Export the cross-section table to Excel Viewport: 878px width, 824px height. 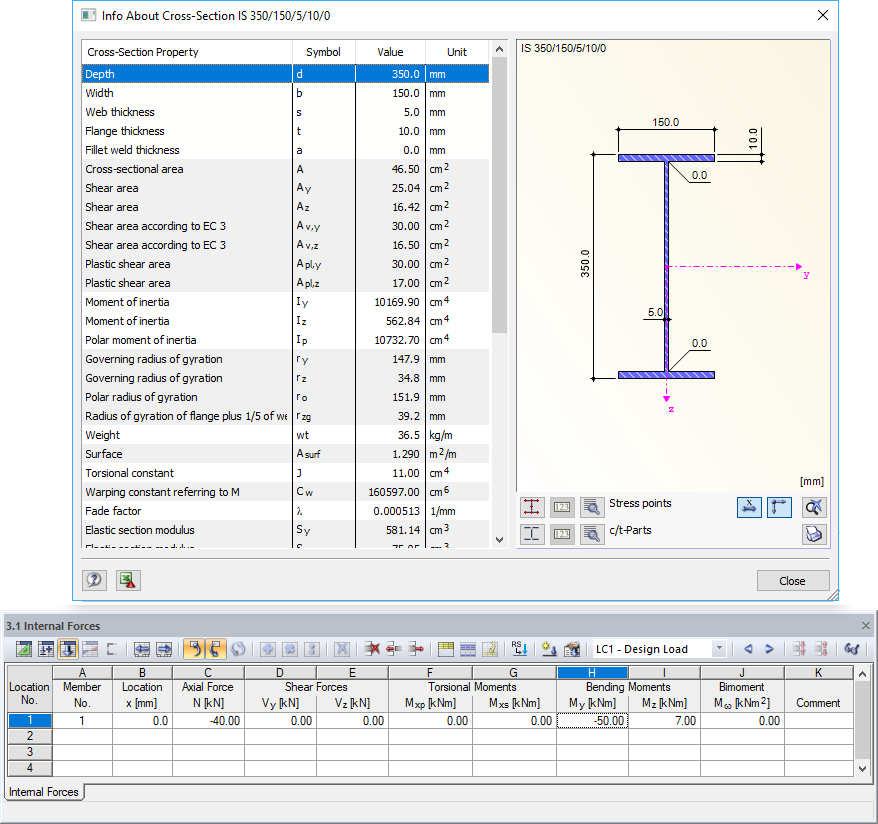(x=128, y=580)
